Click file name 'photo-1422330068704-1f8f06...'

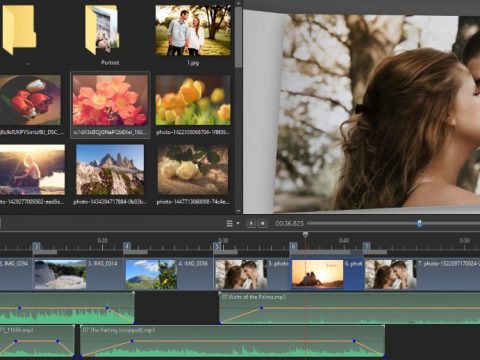193,132
